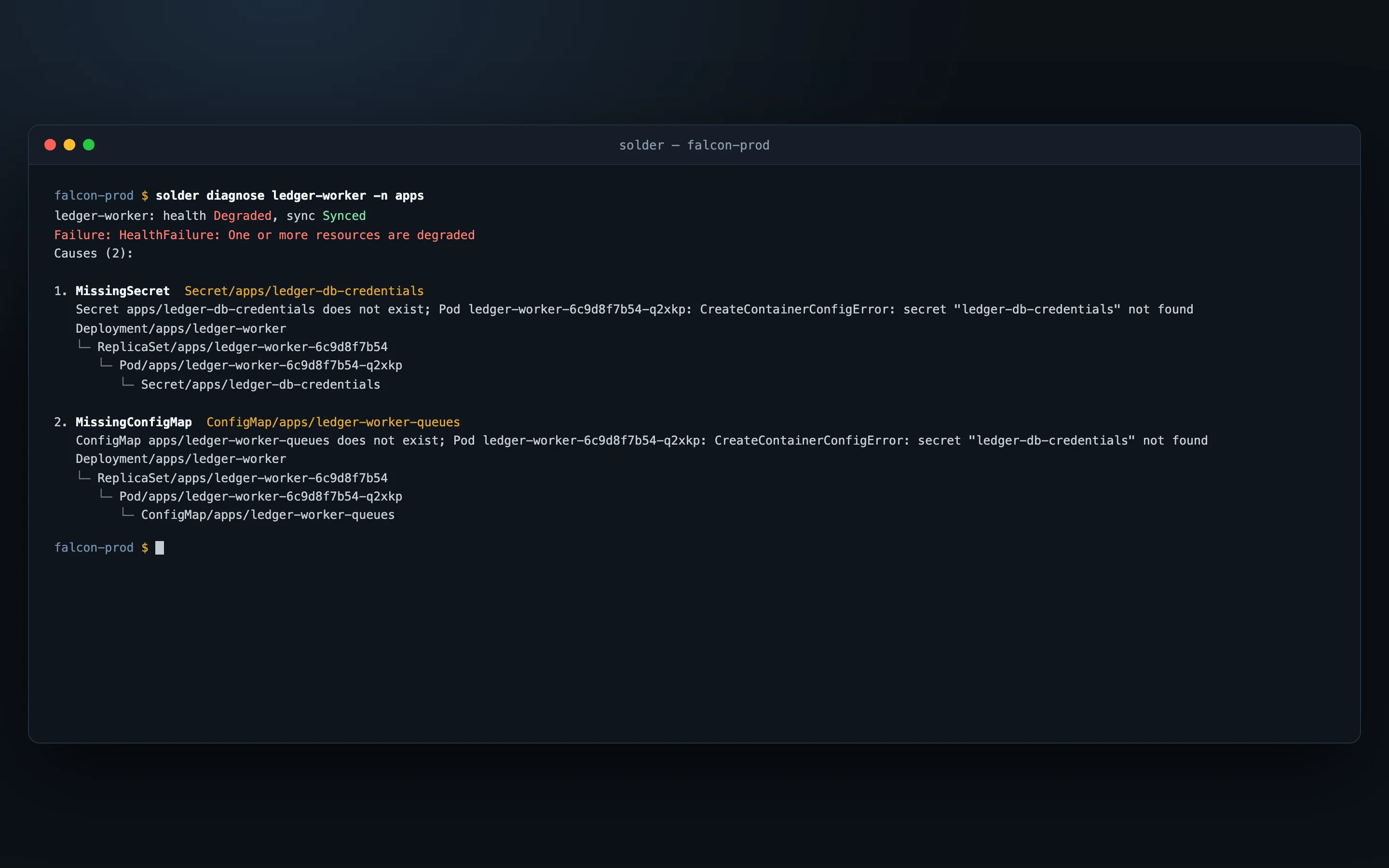Click the ReplicaSet row under MissingSecret
This screenshot has height=868, width=1389.
pyautogui.click(x=242, y=347)
